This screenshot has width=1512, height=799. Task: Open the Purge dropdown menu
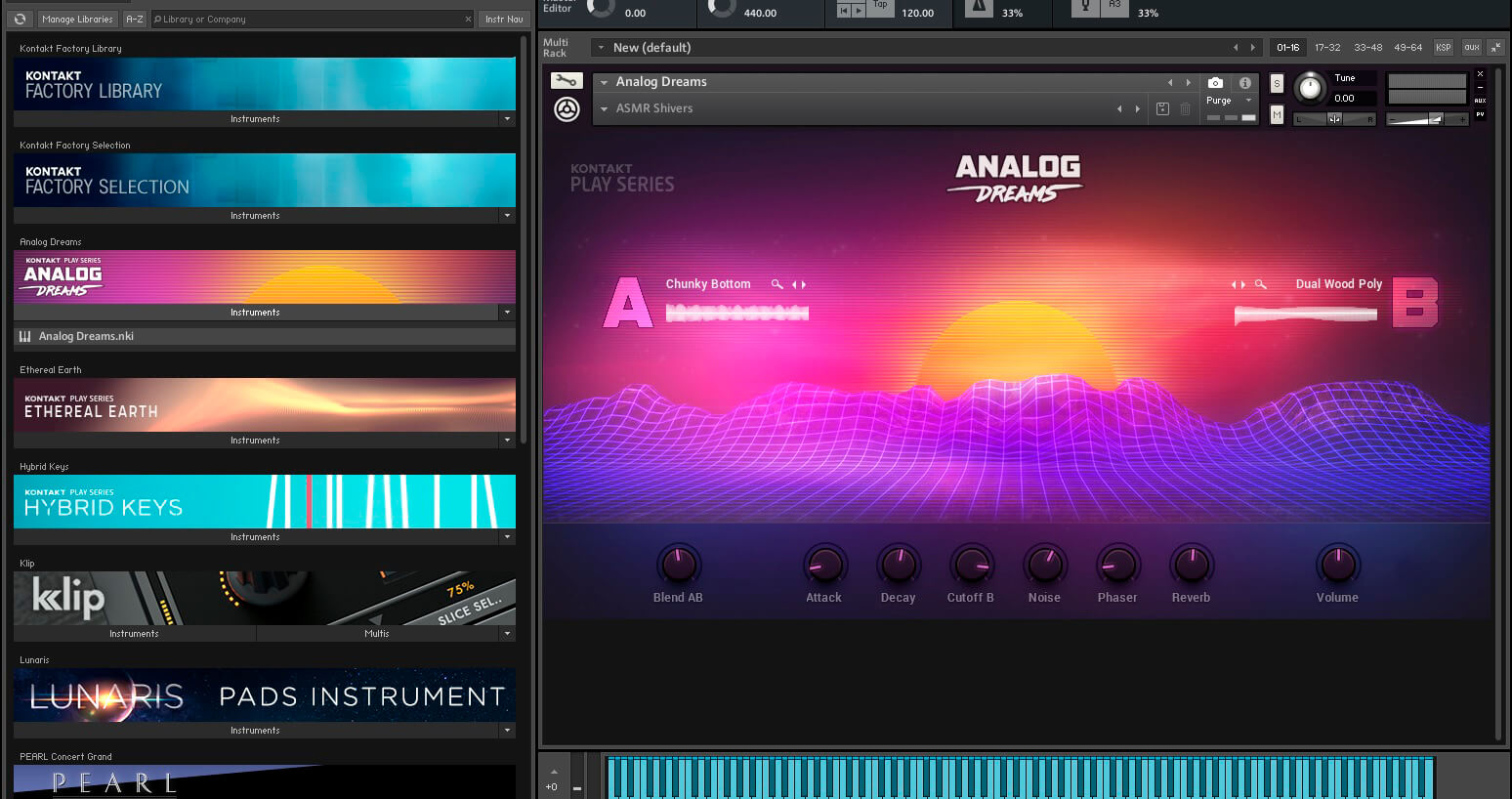coord(1229,101)
